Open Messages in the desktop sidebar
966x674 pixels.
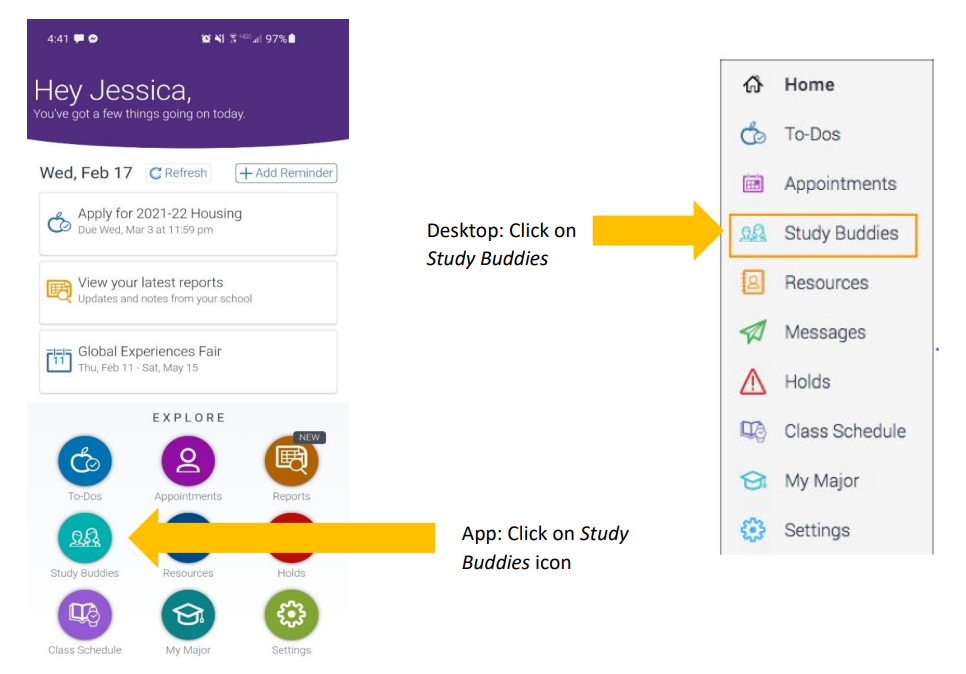click(x=824, y=333)
